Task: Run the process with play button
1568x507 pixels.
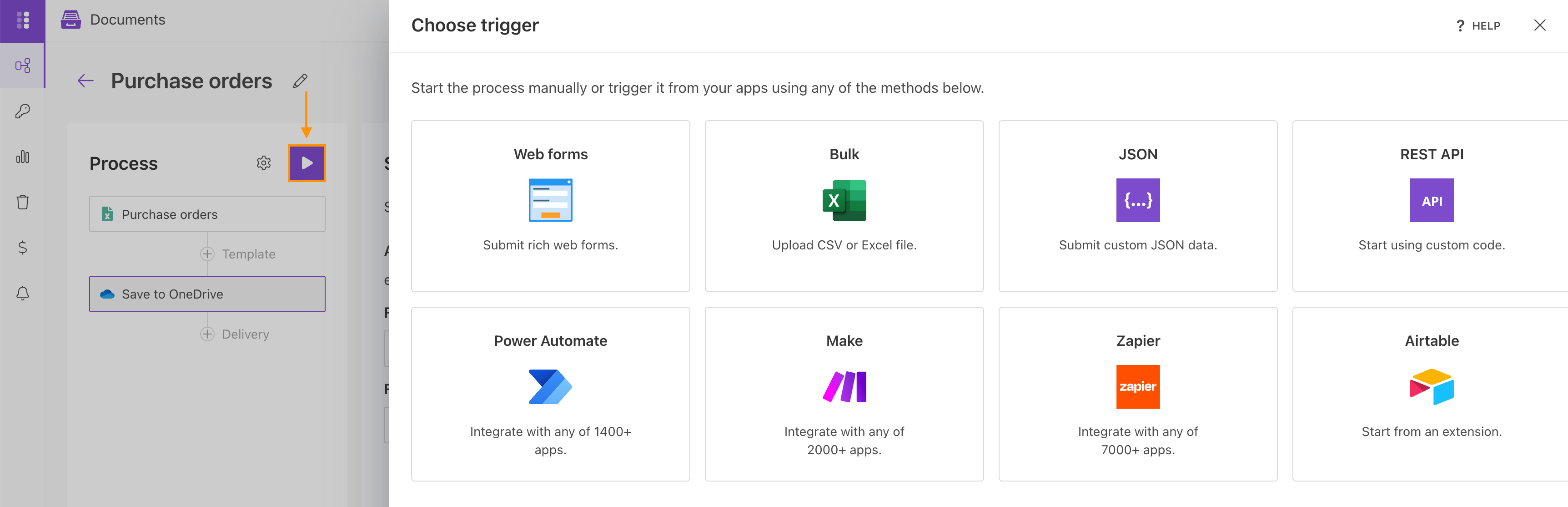Action: (x=307, y=162)
